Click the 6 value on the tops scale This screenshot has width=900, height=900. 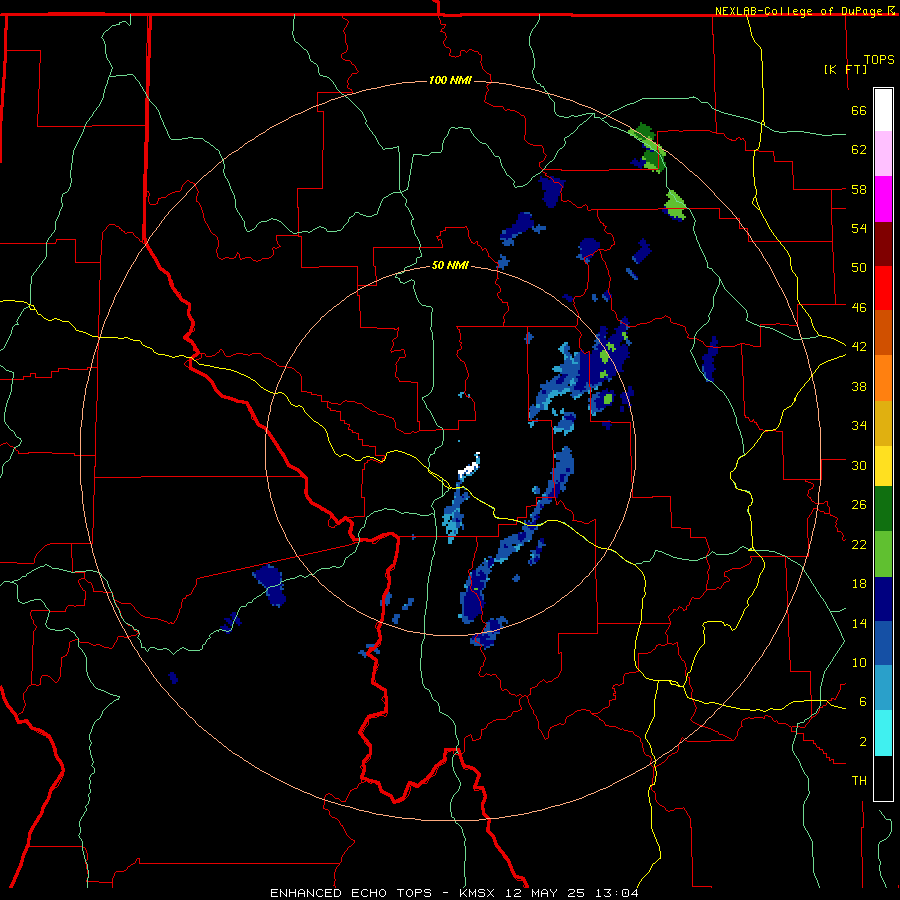(x=863, y=702)
